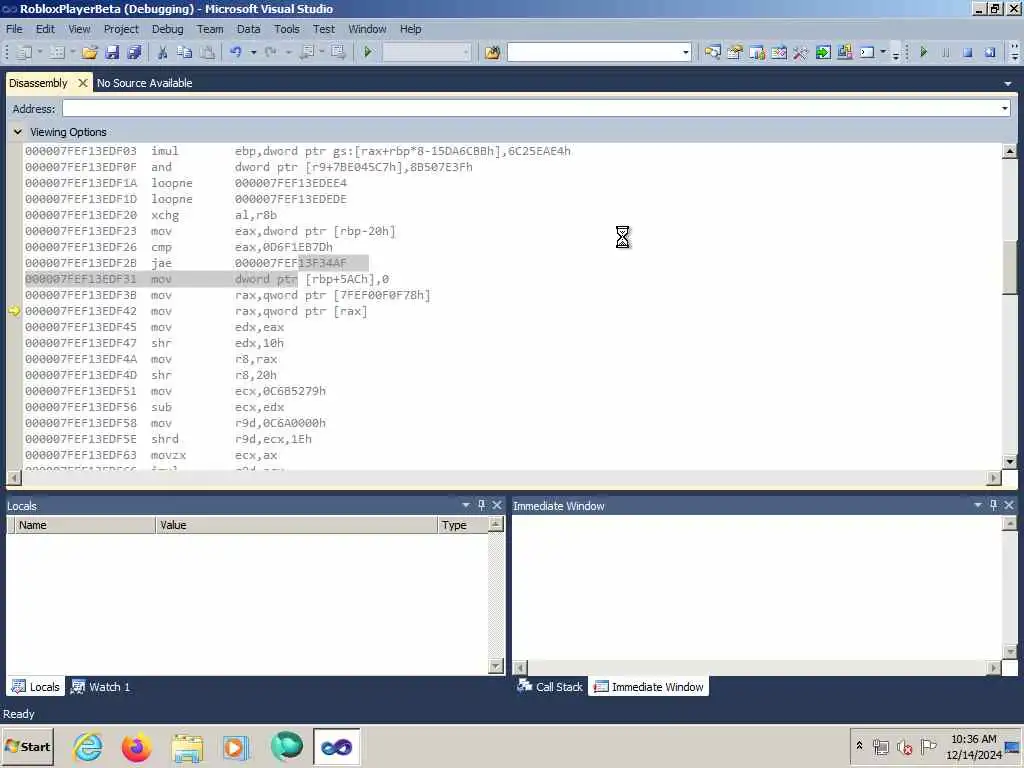Viewport: 1024px width, 768px height.
Task: Open Locals panel window position dropdown
Action: (466, 505)
